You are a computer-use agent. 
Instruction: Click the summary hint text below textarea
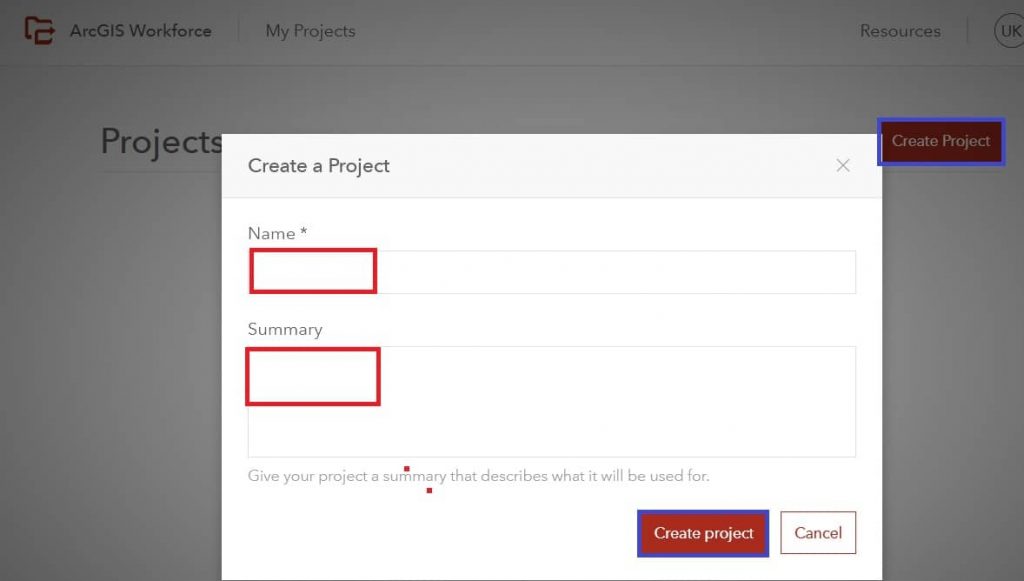pyautogui.click(x=478, y=476)
